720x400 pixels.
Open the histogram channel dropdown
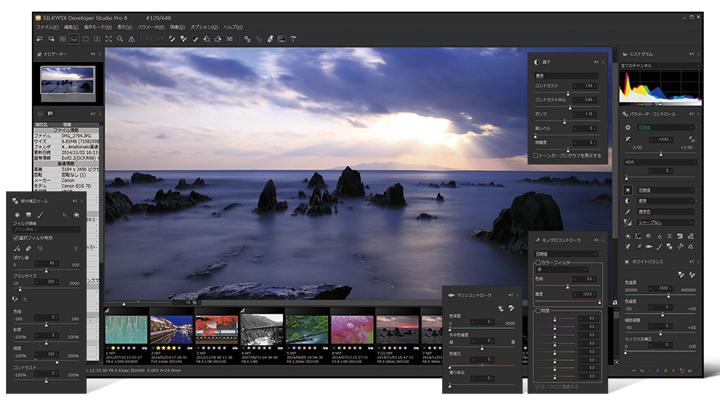click(660, 66)
